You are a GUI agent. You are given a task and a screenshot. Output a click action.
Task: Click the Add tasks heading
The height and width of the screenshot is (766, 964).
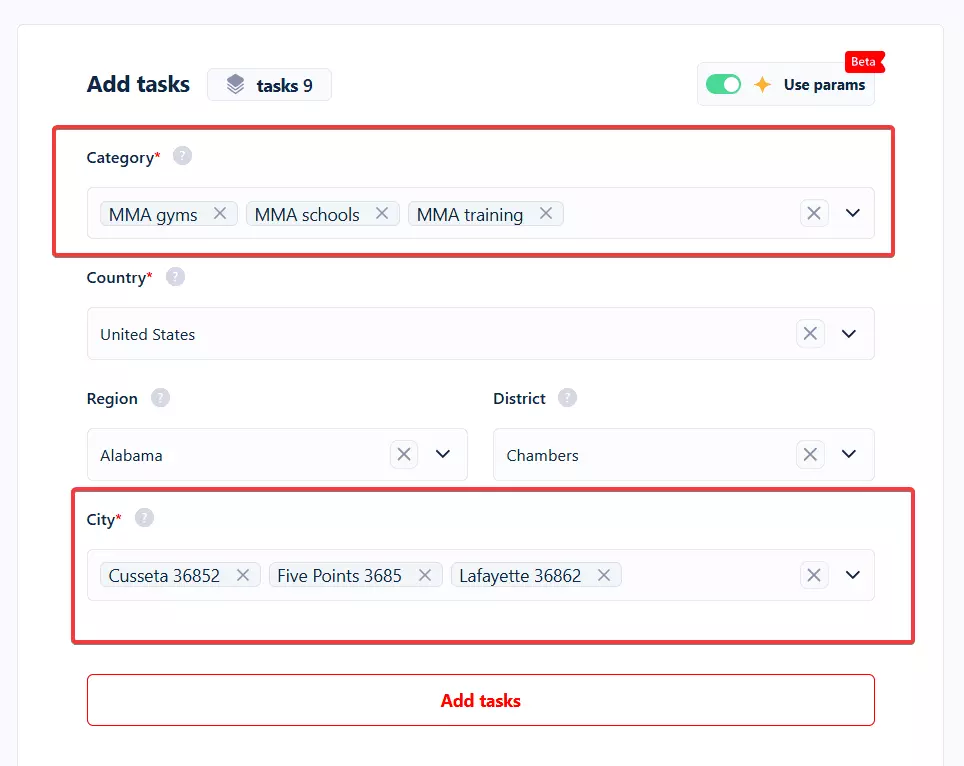pos(138,84)
